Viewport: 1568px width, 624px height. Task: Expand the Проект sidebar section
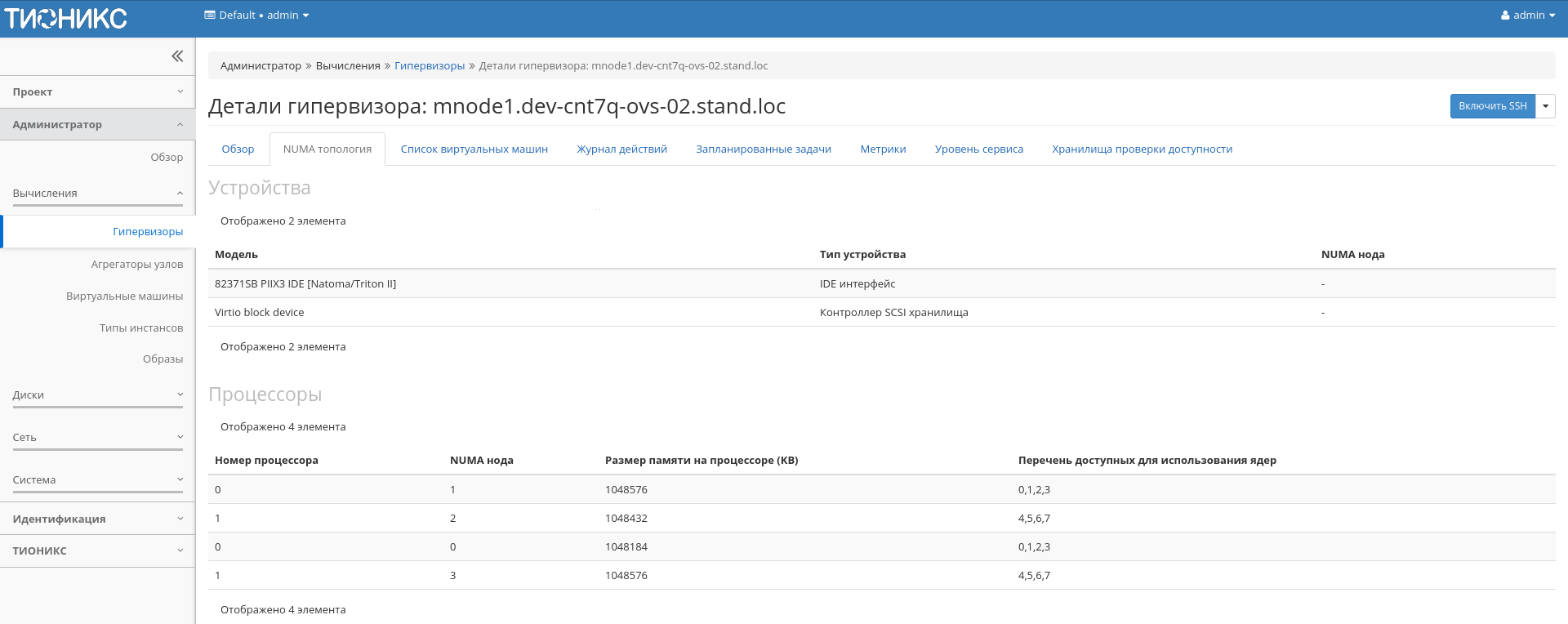pos(97,92)
